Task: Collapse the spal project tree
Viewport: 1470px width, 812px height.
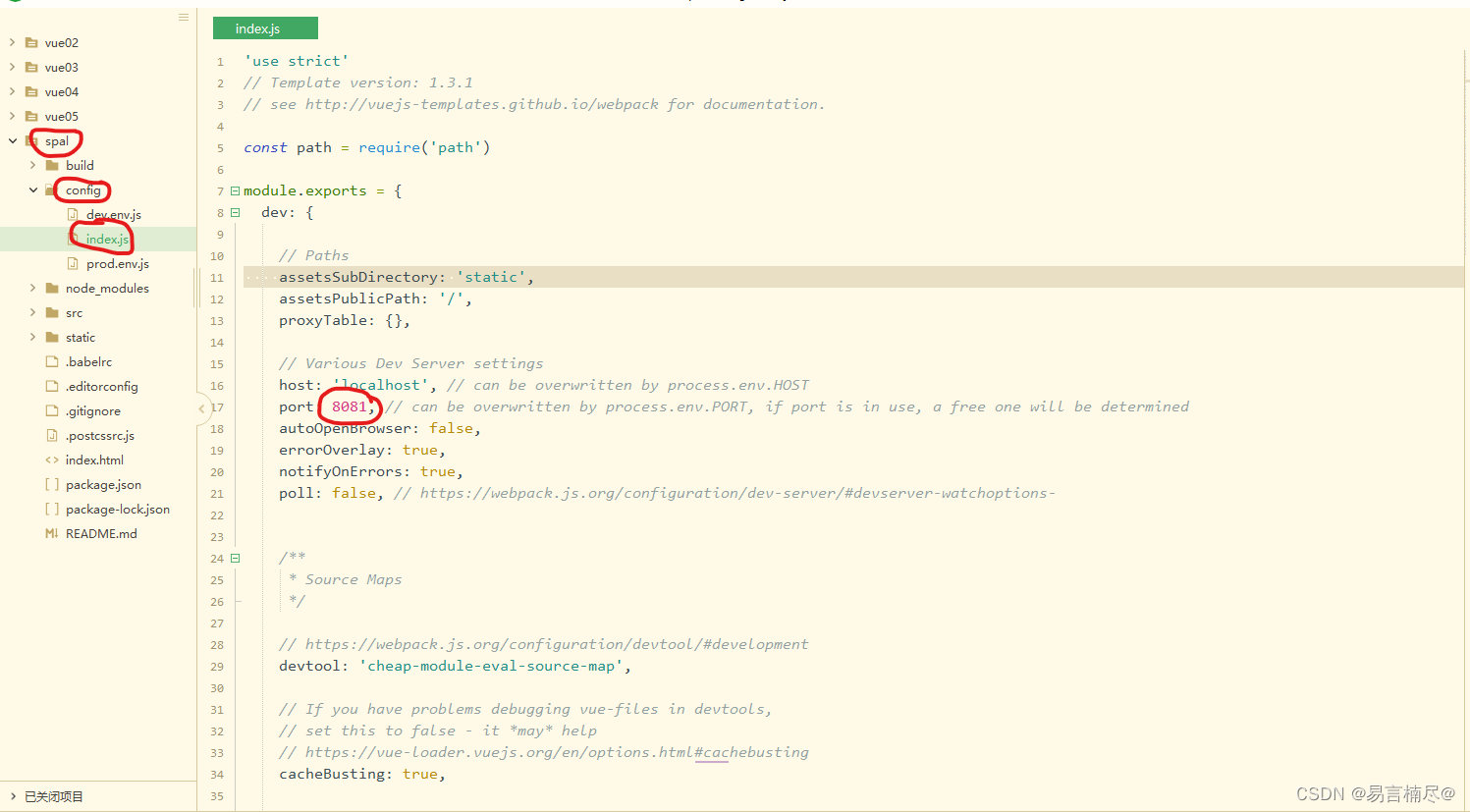Action: pos(12,140)
